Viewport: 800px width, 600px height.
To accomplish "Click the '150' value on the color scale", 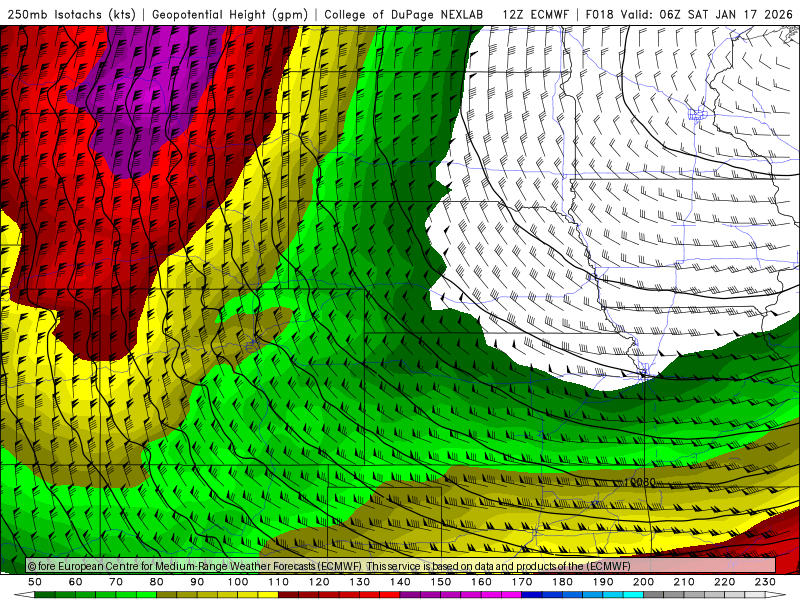I will (x=441, y=582).
